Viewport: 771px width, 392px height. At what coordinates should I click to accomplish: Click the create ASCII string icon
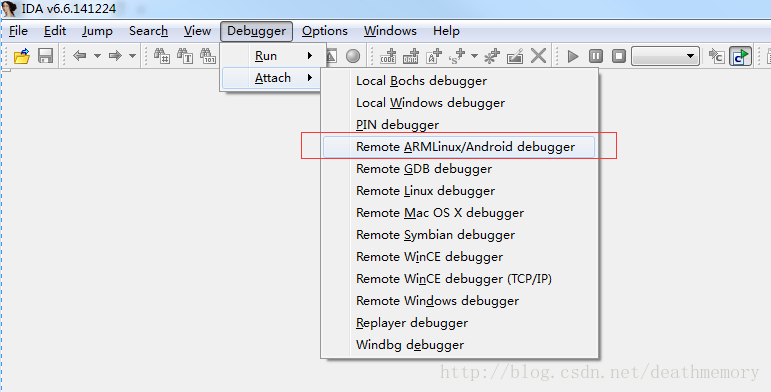tap(434, 56)
